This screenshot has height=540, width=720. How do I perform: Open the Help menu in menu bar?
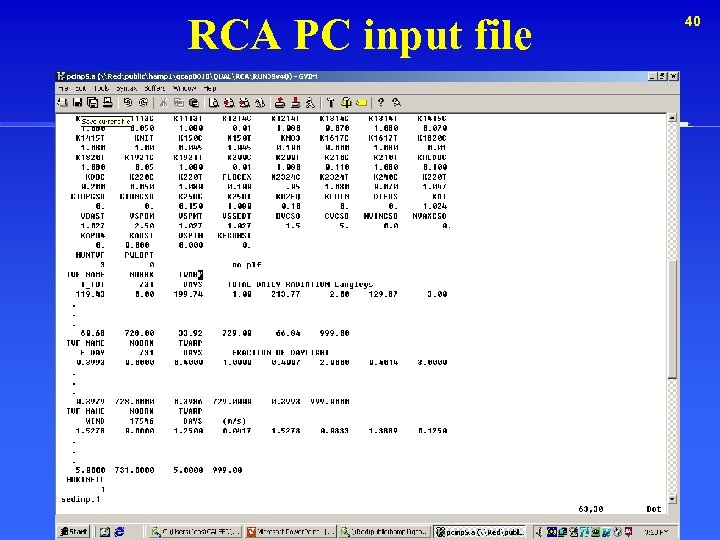[209, 88]
